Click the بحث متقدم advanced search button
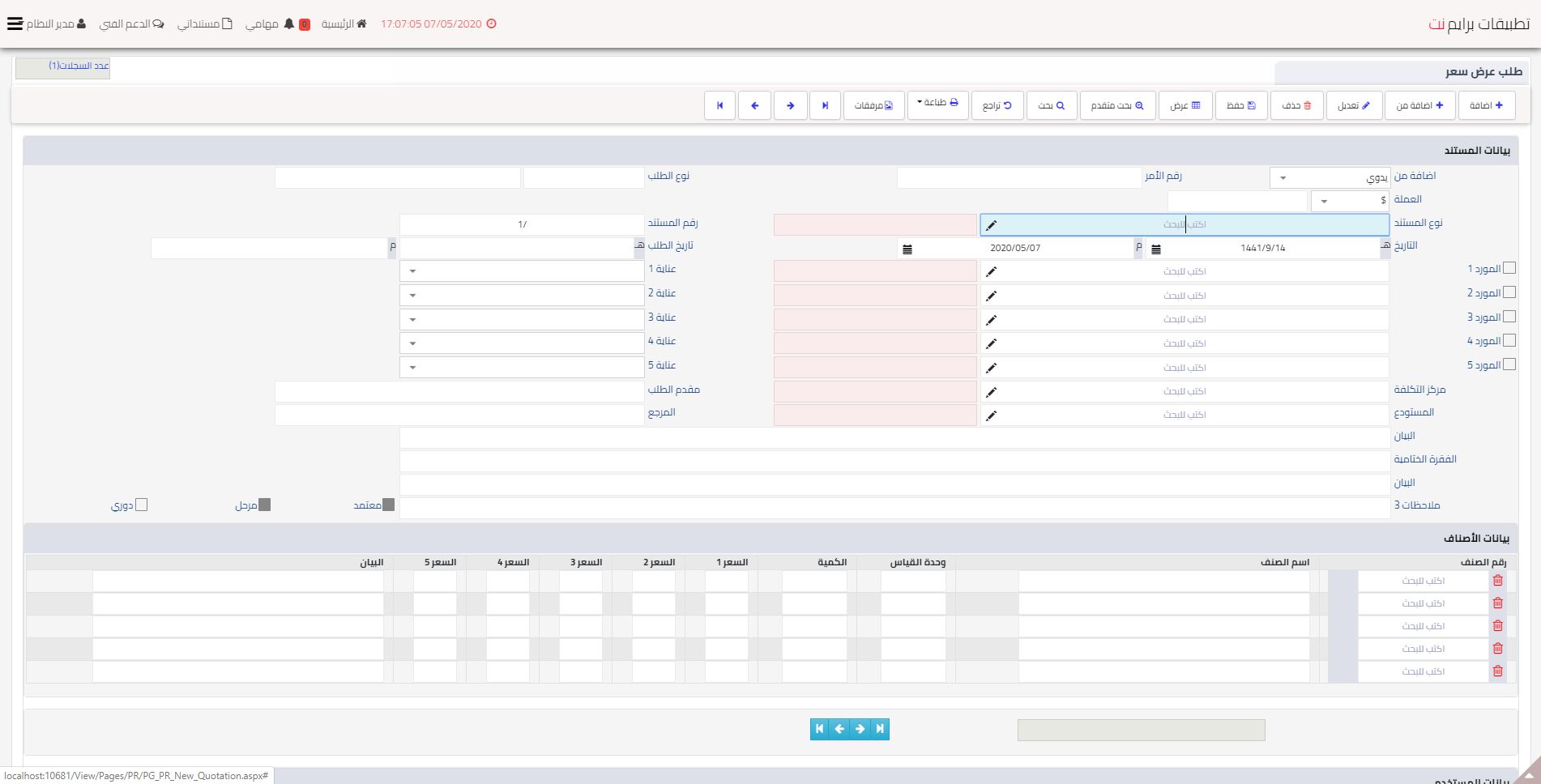The image size is (1541, 784). pyautogui.click(x=1116, y=105)
